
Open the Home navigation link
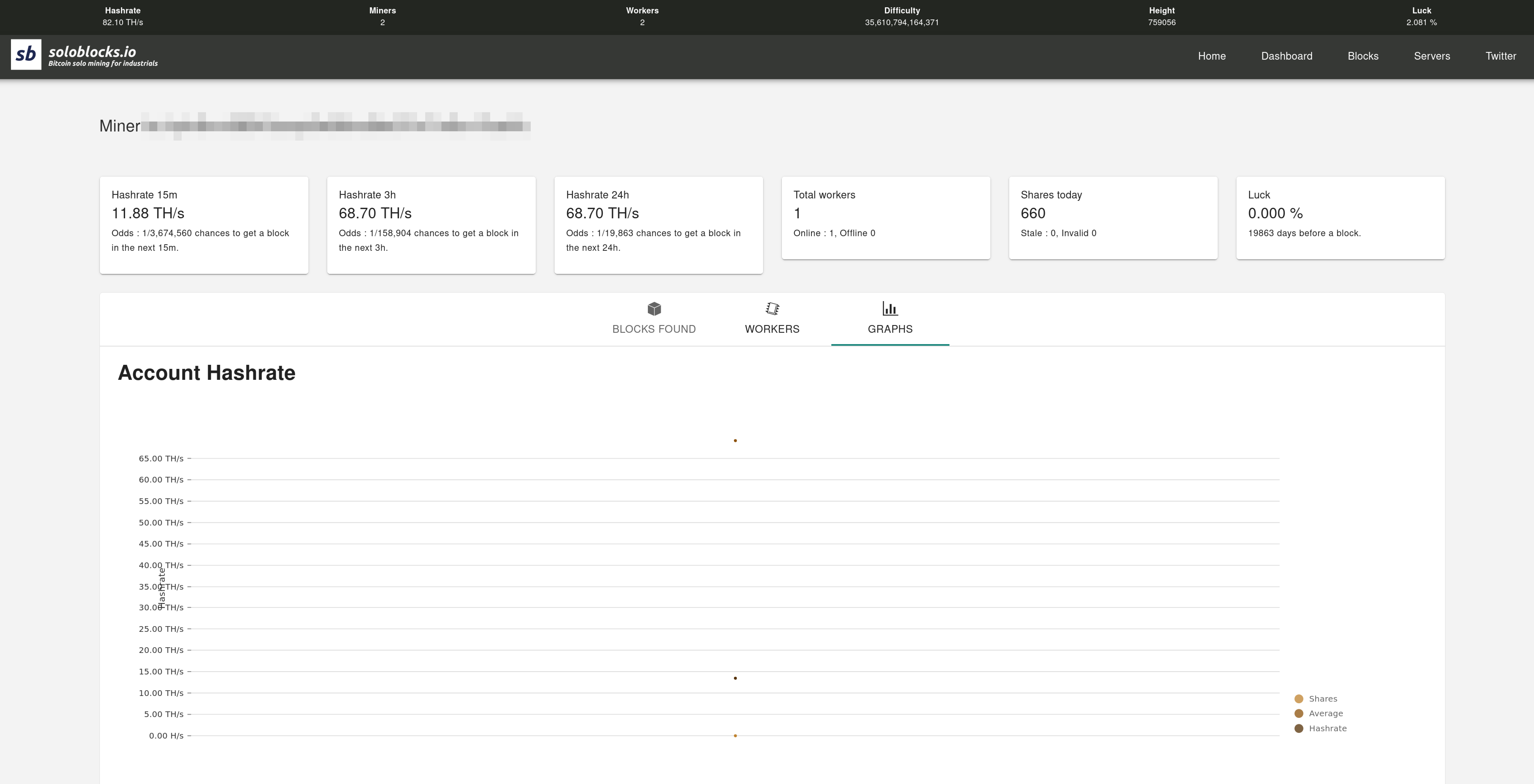[1212, 56]
